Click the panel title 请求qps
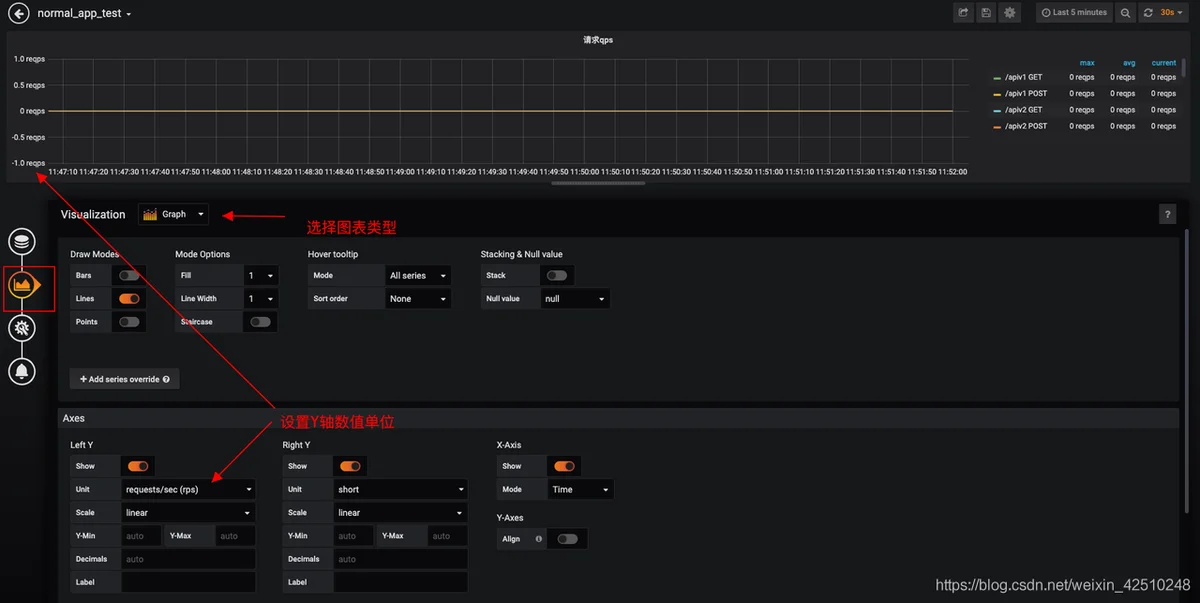Screen dimensions: 1200x603 point(598,41)
